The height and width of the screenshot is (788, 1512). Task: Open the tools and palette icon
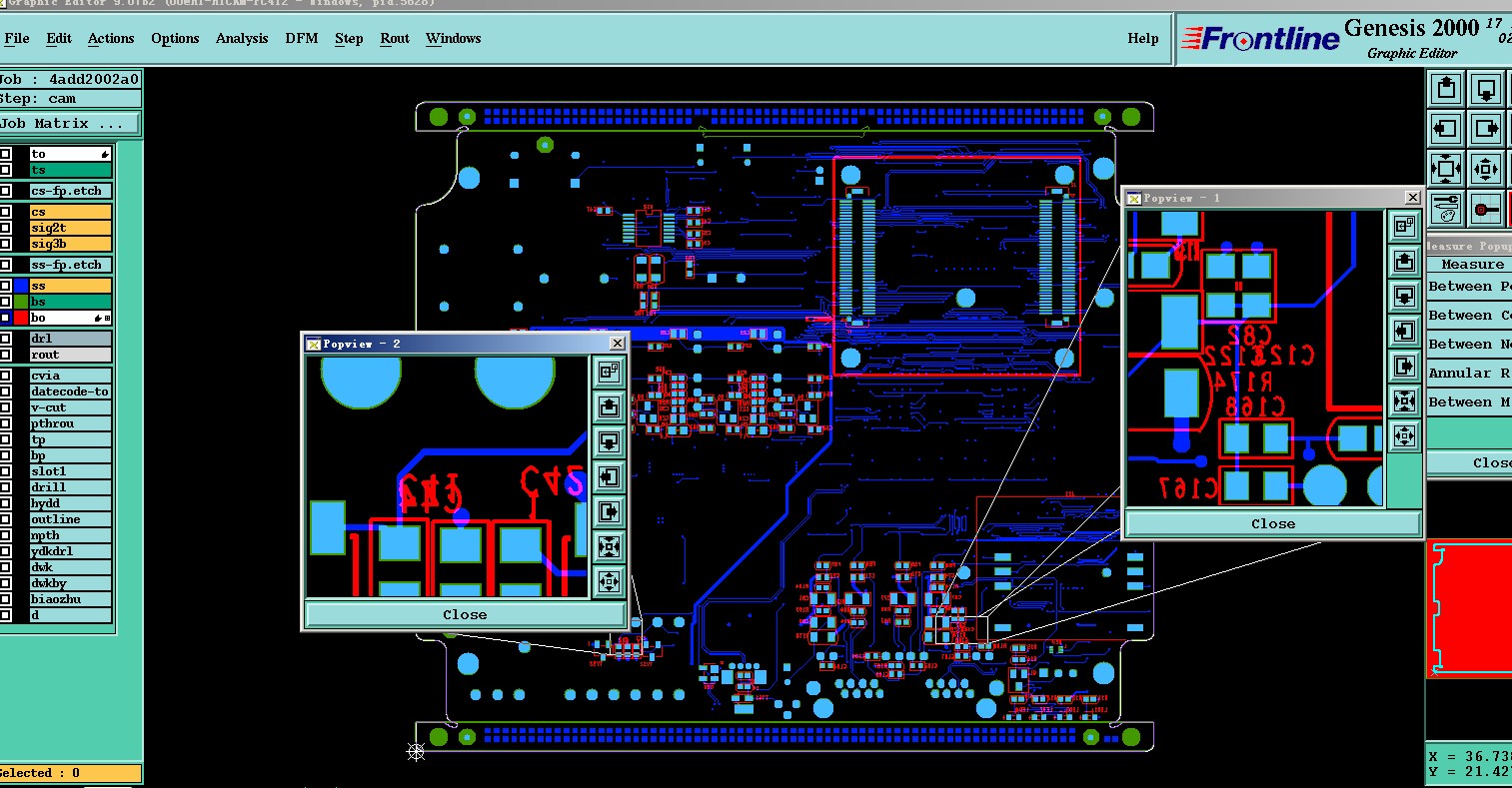coord(1446,209)
